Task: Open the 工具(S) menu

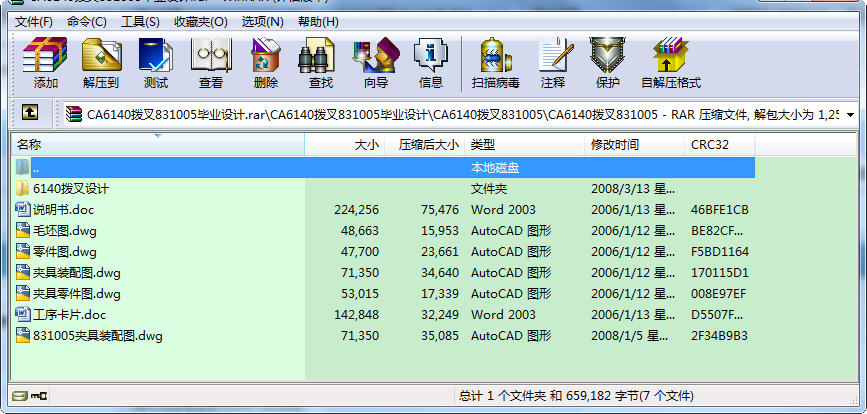Action: pos(140,22)
